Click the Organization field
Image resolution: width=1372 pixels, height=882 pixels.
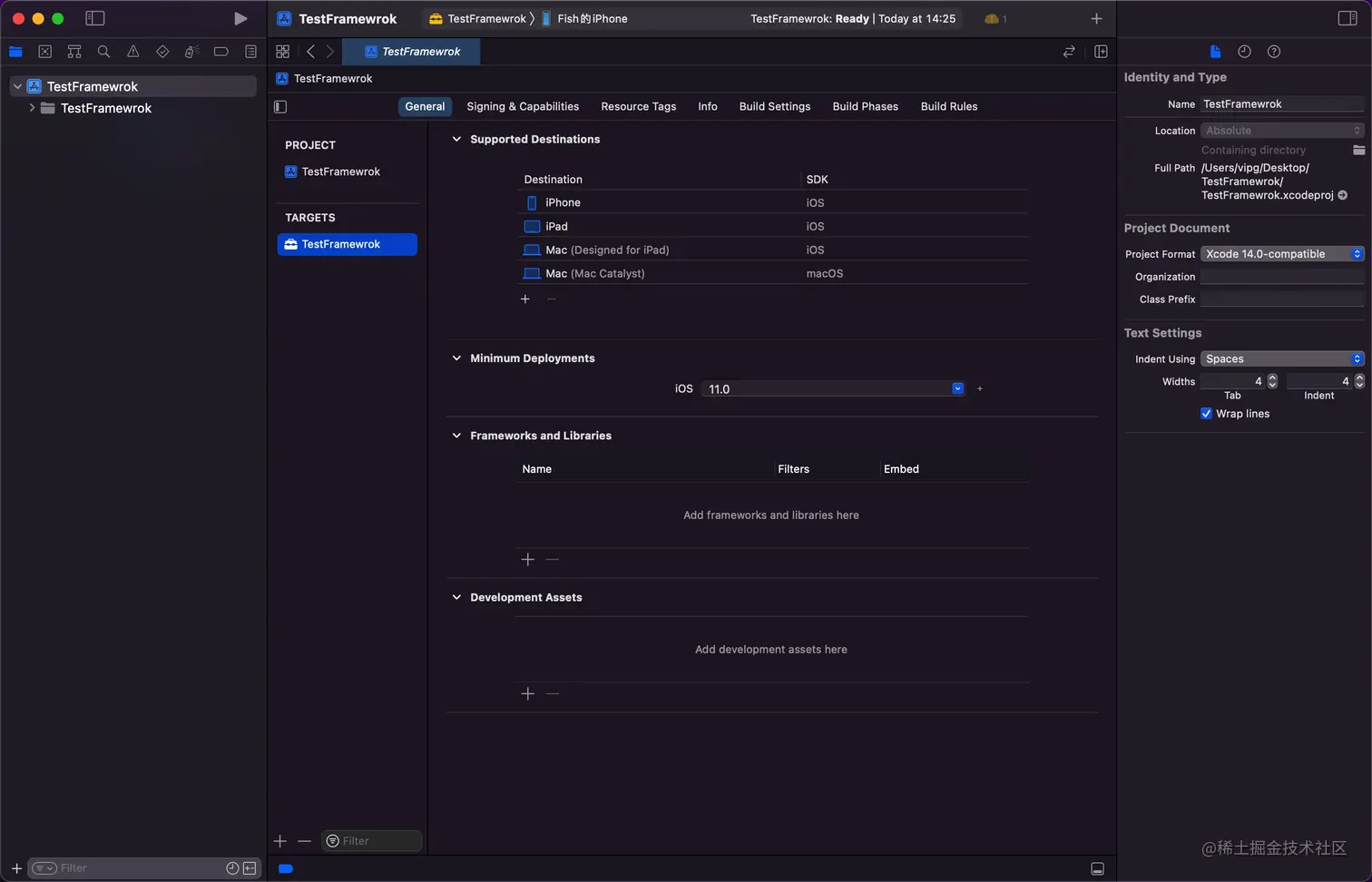1282,277
